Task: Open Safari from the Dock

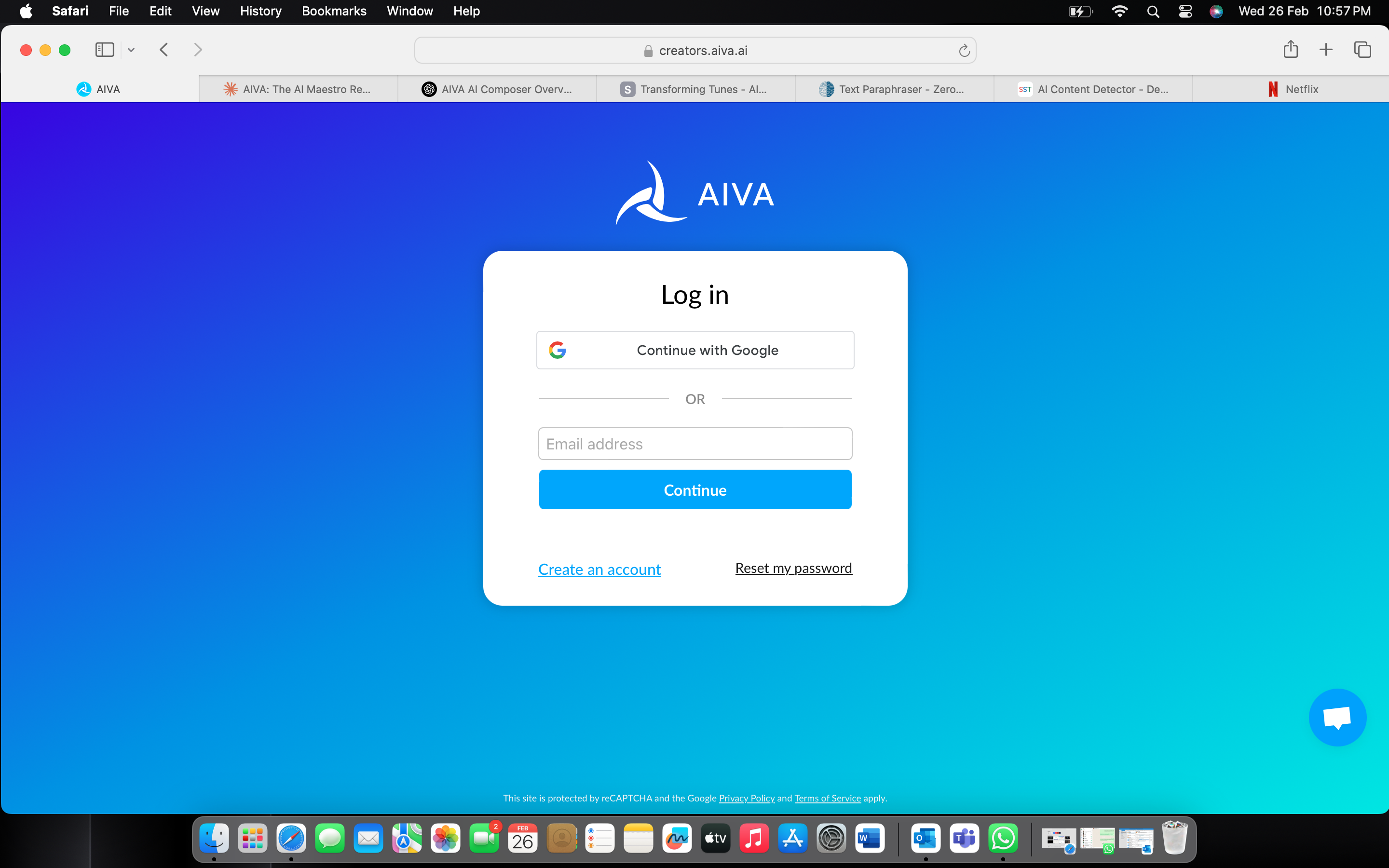Action: (291, 839)
